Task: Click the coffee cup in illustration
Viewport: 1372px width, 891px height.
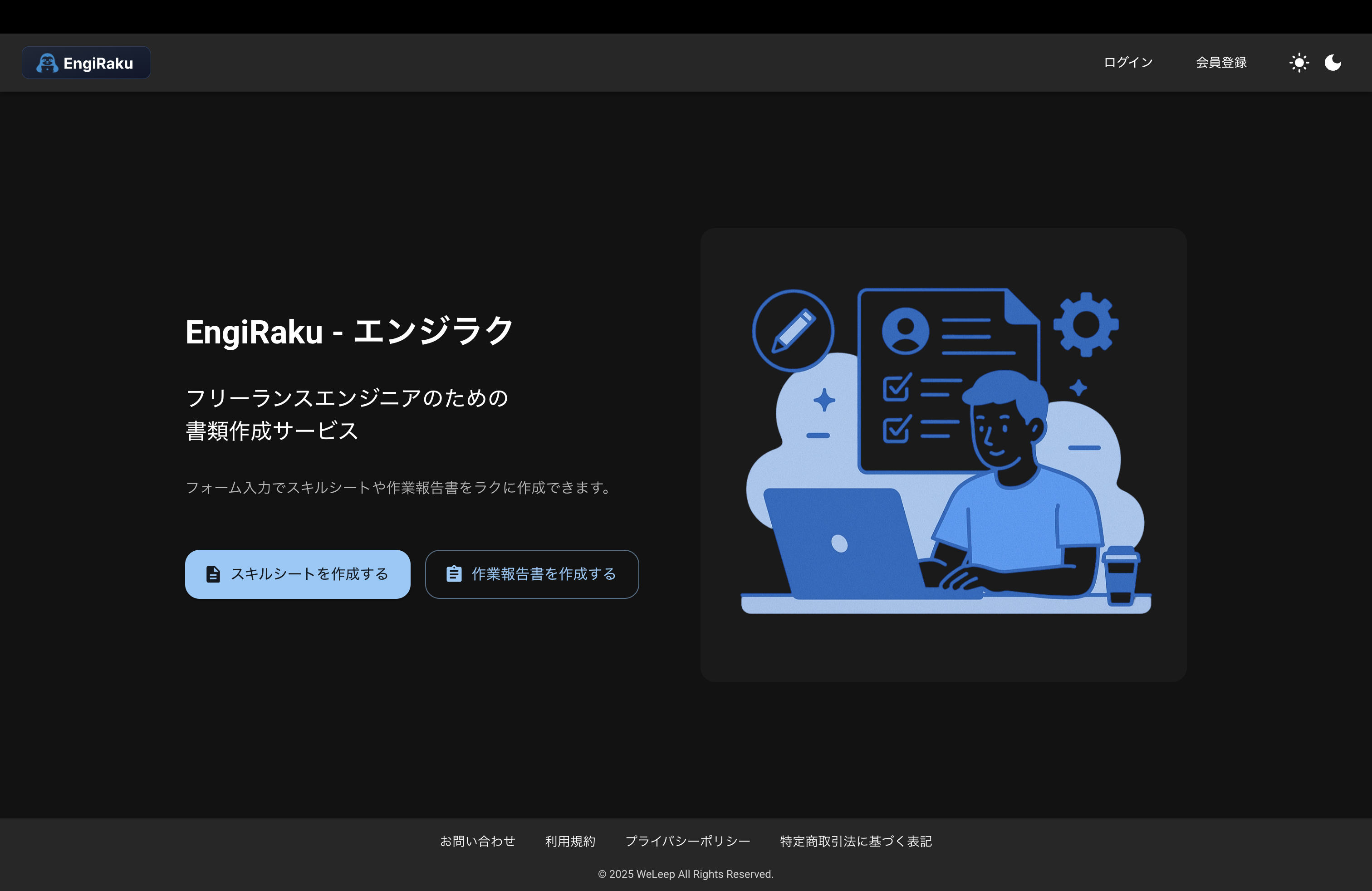Action: (x=1120, y=575)
